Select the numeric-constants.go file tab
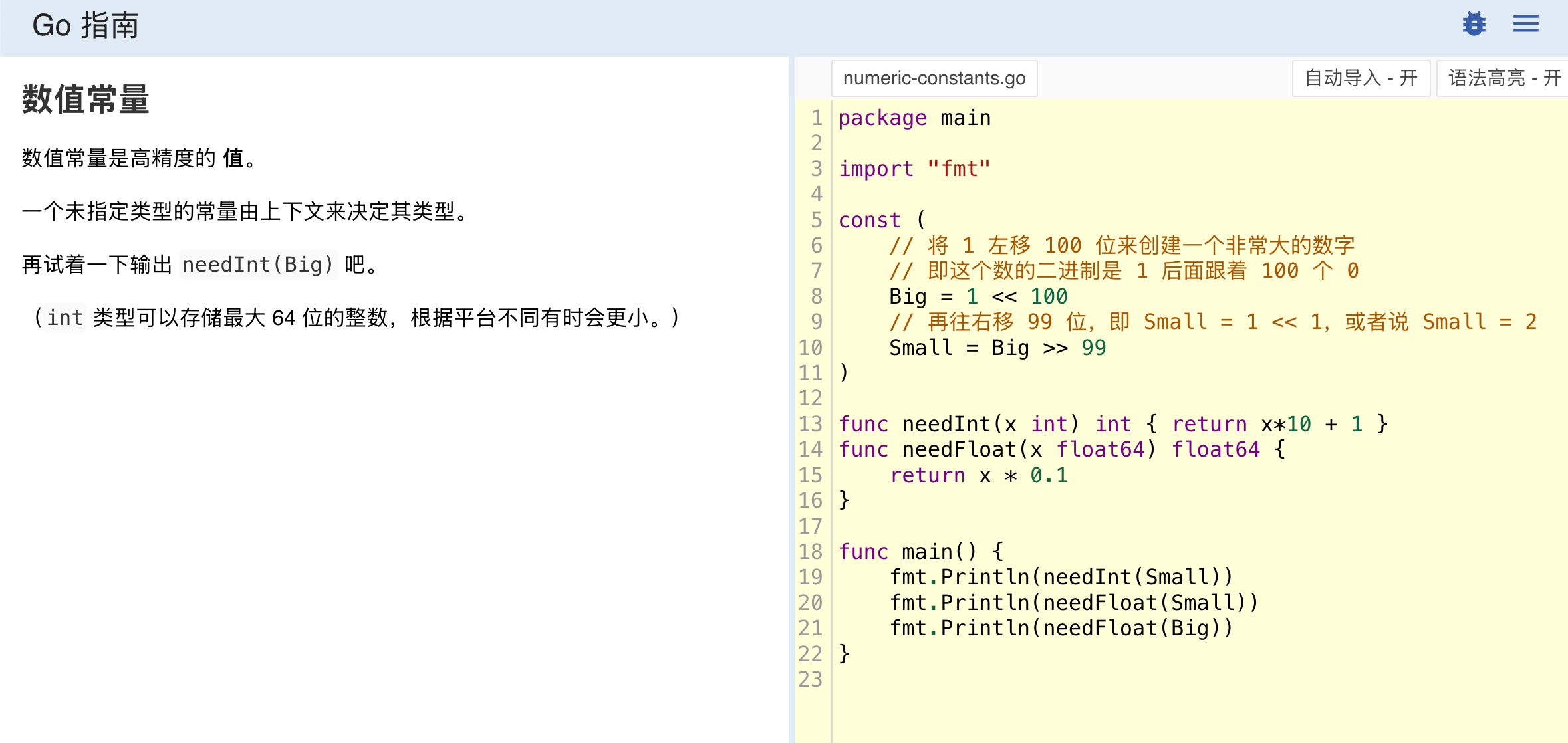 (x=934, y=78)
